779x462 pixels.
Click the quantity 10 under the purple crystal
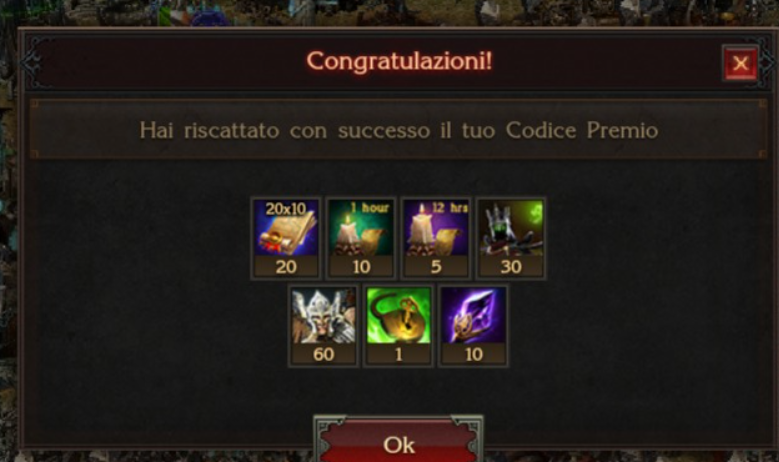pos(473,354)
